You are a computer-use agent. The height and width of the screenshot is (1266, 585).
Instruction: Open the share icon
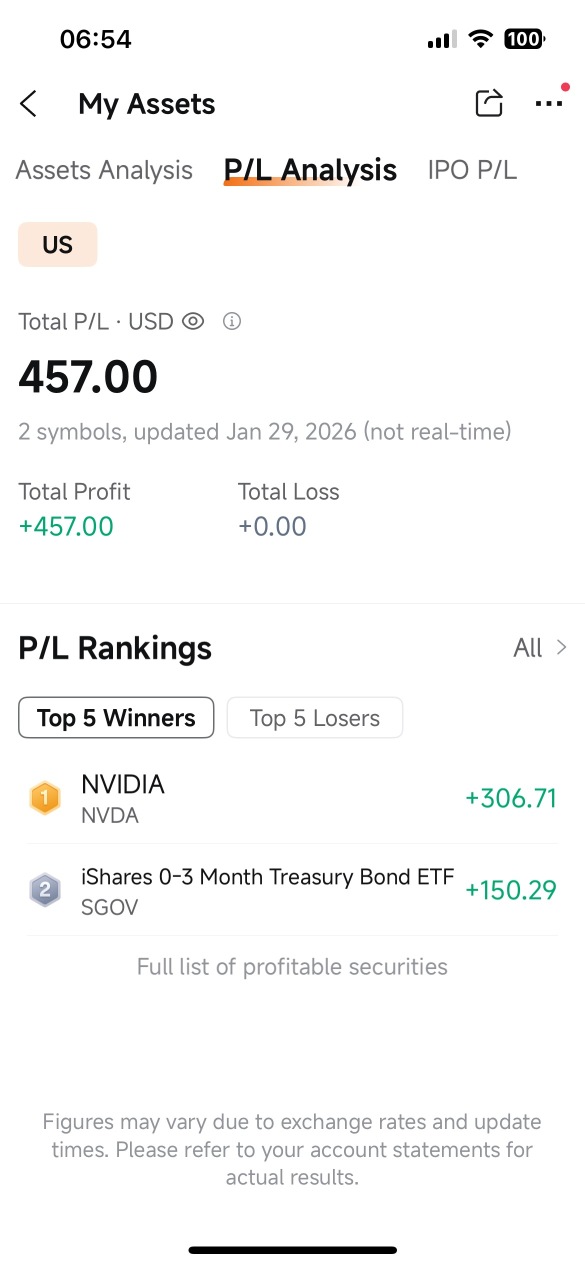(488, 103)
